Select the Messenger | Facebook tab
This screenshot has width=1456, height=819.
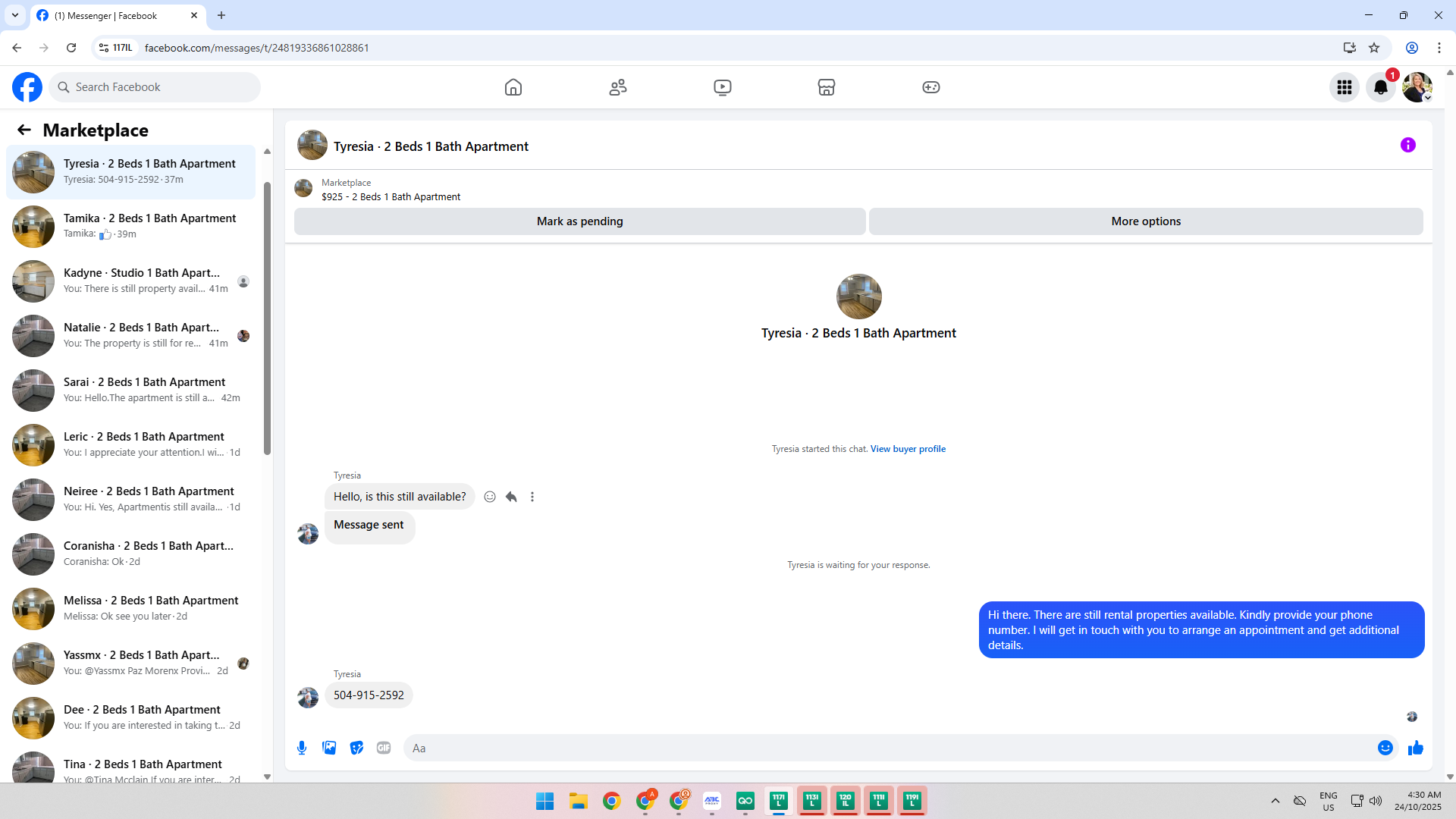point(118,15)
